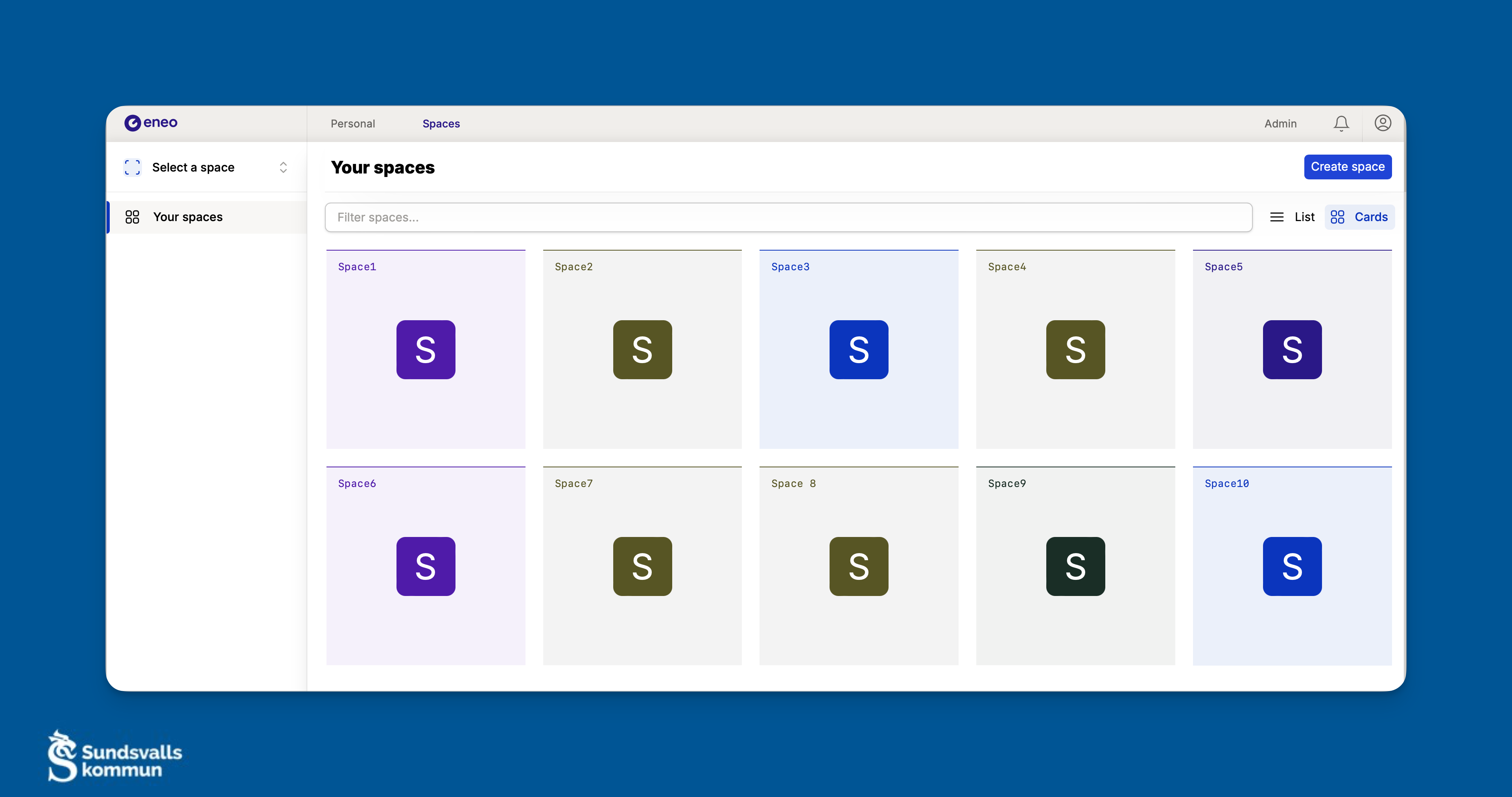Open the Personal tab
This screenshot has width=1512, height=797.
tap(352, 124)
